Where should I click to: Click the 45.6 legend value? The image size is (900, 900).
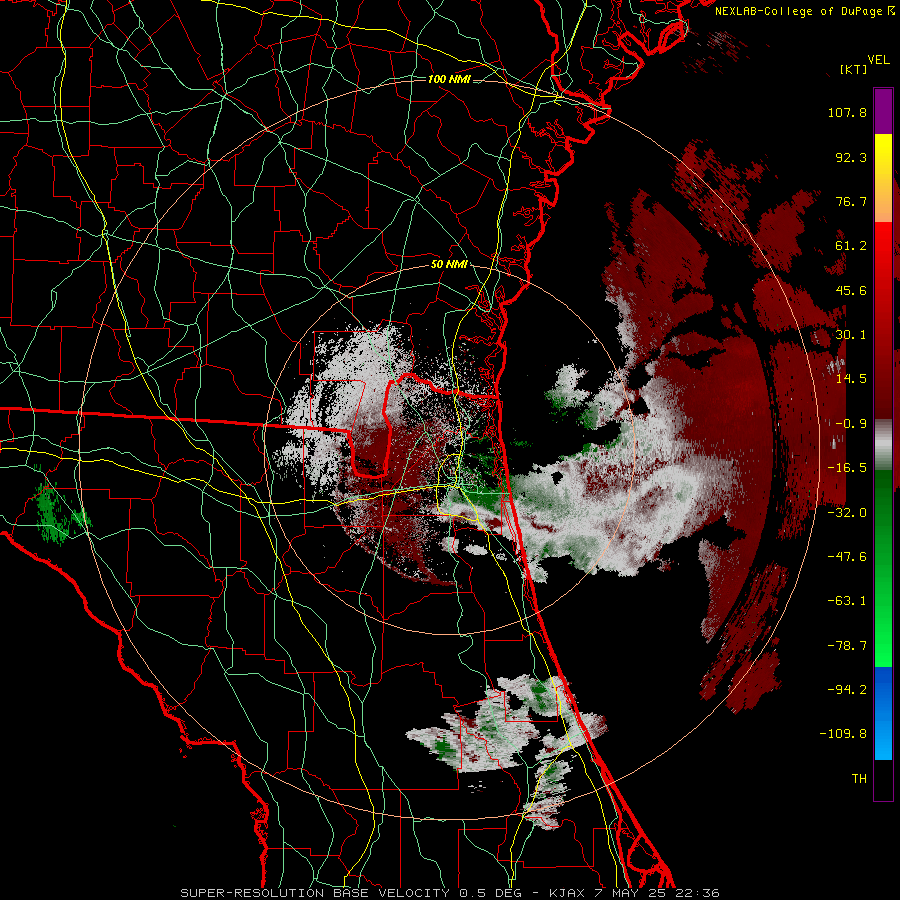pos(851,290)
